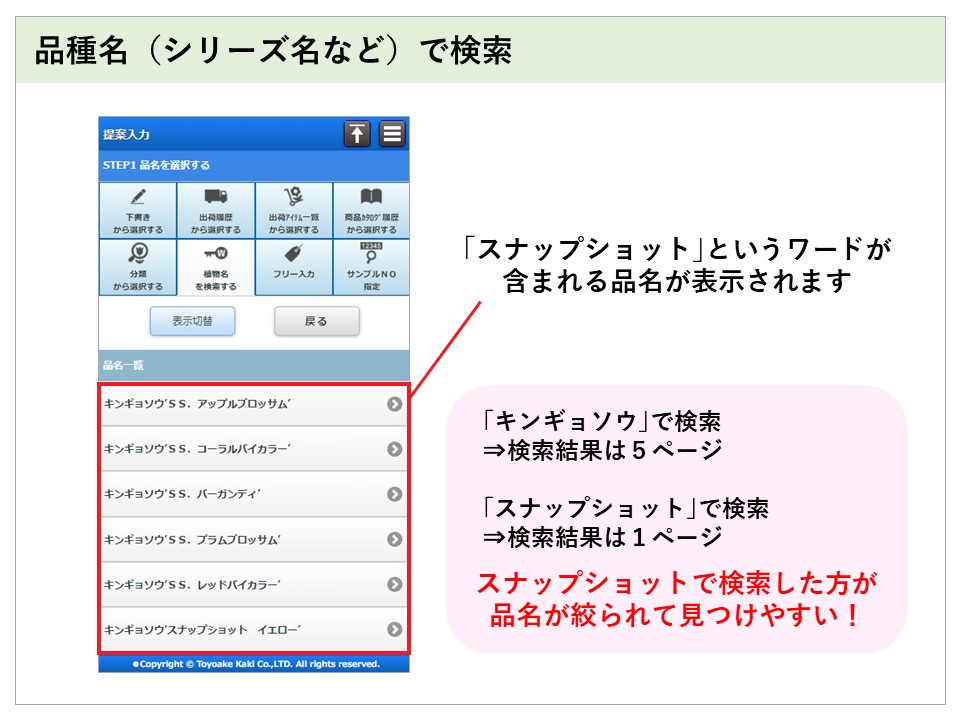Select the サンプルNO指定 tile
Image resolution: width=960 pixels, height=720 pixels.
click(371, 268)
